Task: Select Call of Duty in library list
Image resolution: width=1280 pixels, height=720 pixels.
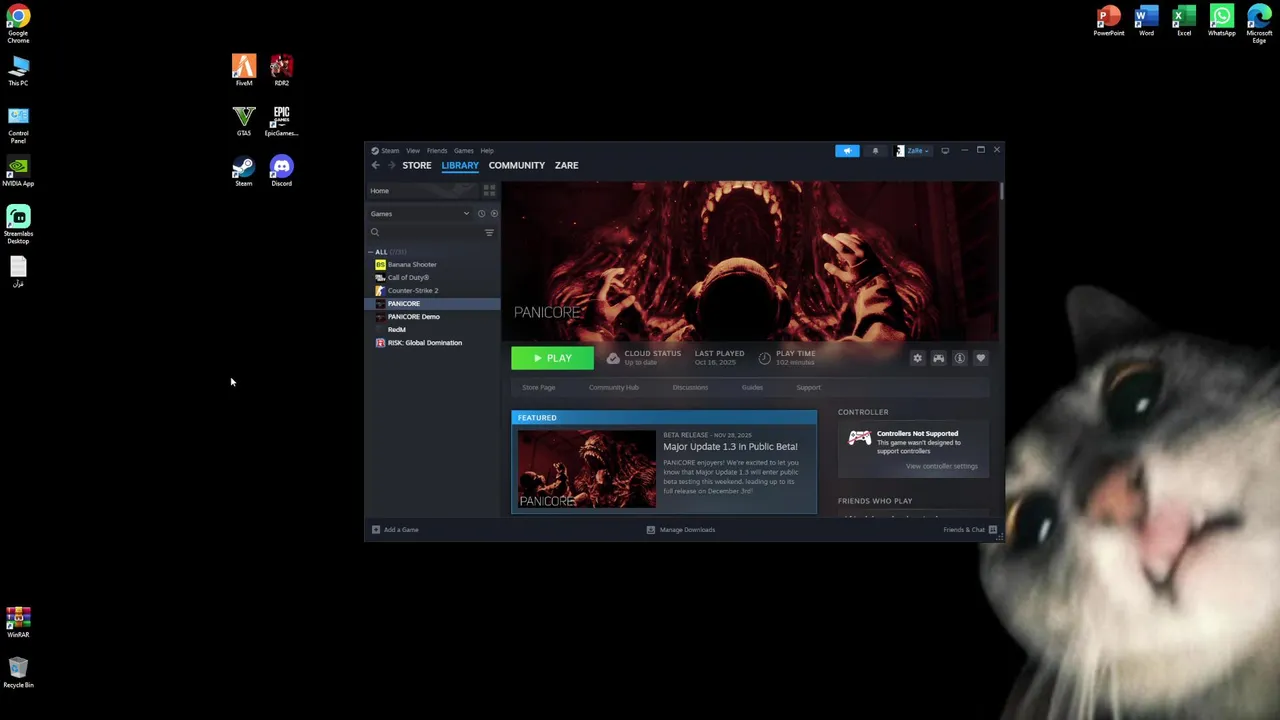Action: (x=432, y=277)
